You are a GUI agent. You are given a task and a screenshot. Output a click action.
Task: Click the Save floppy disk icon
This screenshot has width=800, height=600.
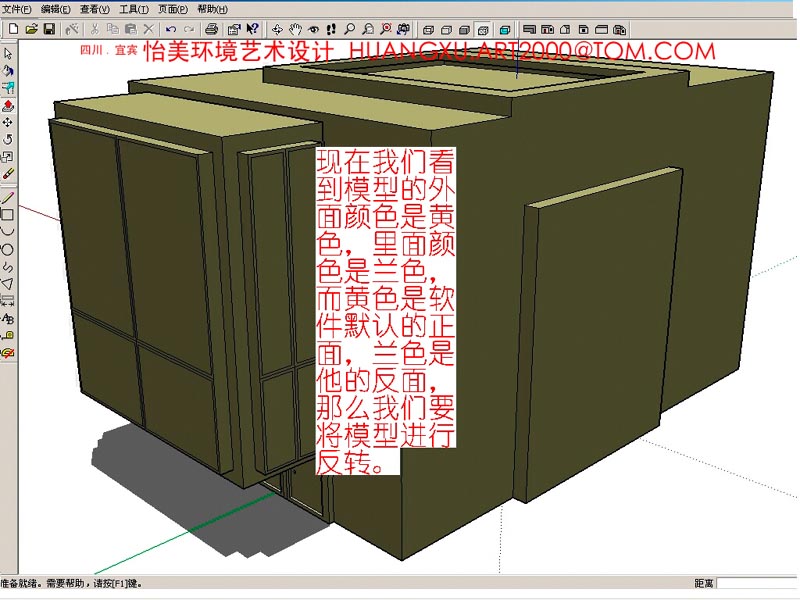tap(49, 29)
